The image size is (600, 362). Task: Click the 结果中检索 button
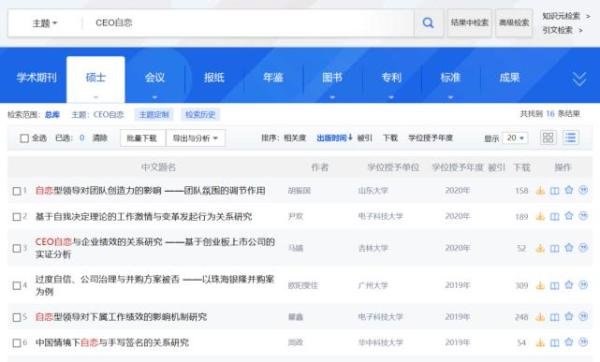470,23
